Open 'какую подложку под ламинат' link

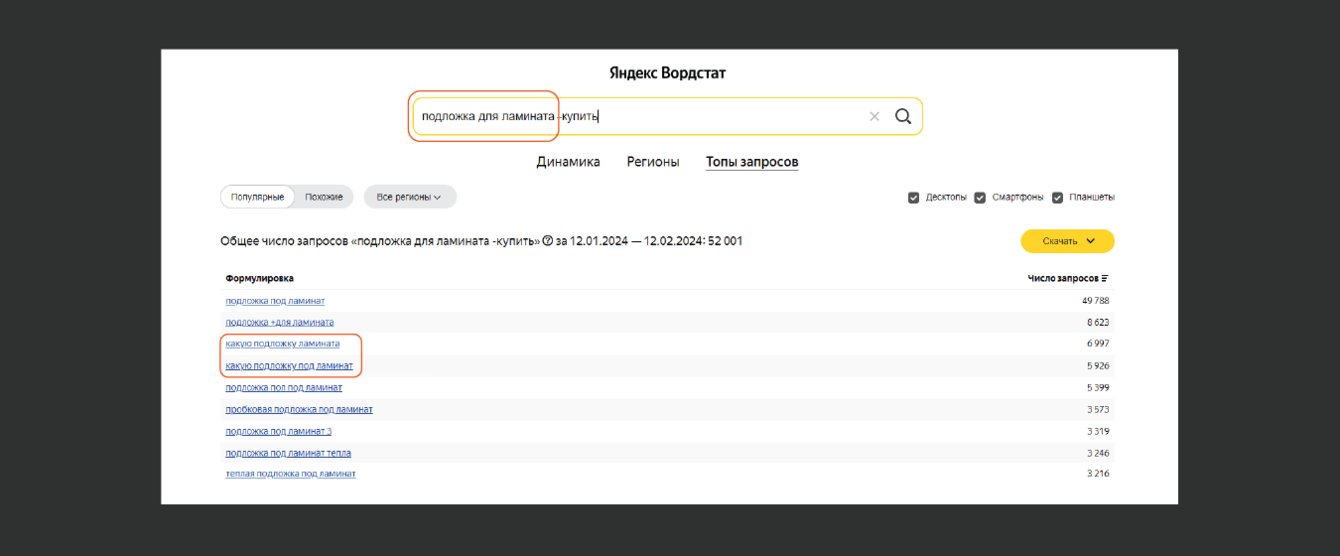click(289, 366)
